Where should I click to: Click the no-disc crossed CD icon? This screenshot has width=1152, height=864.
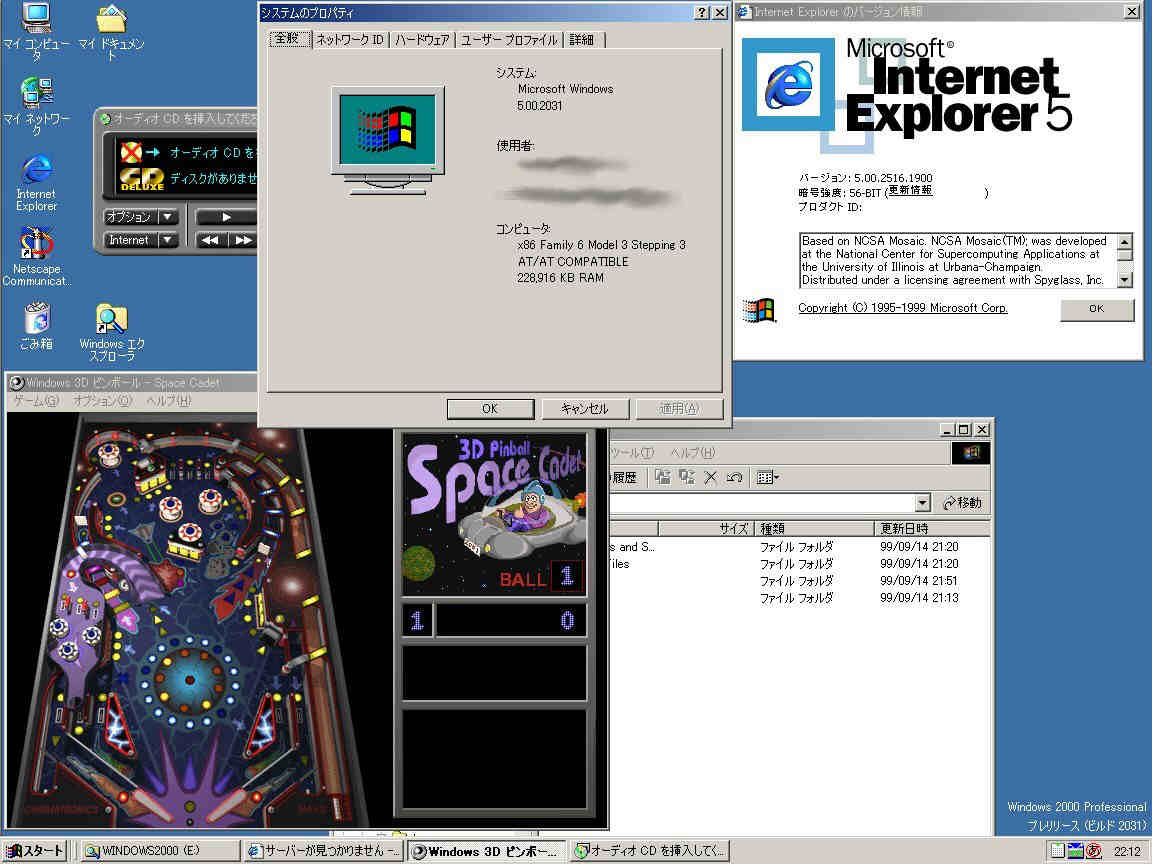(131, 152)
